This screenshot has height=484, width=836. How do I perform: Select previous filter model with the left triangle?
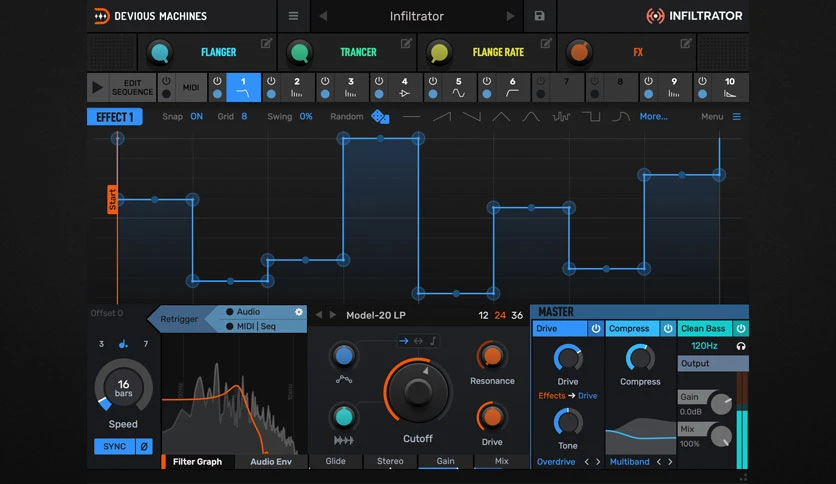pos(319,315)
